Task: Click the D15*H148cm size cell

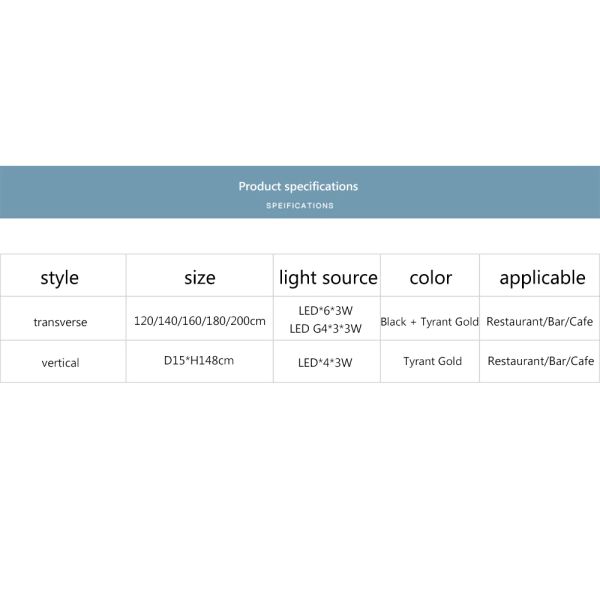Action: click(199, 360)
